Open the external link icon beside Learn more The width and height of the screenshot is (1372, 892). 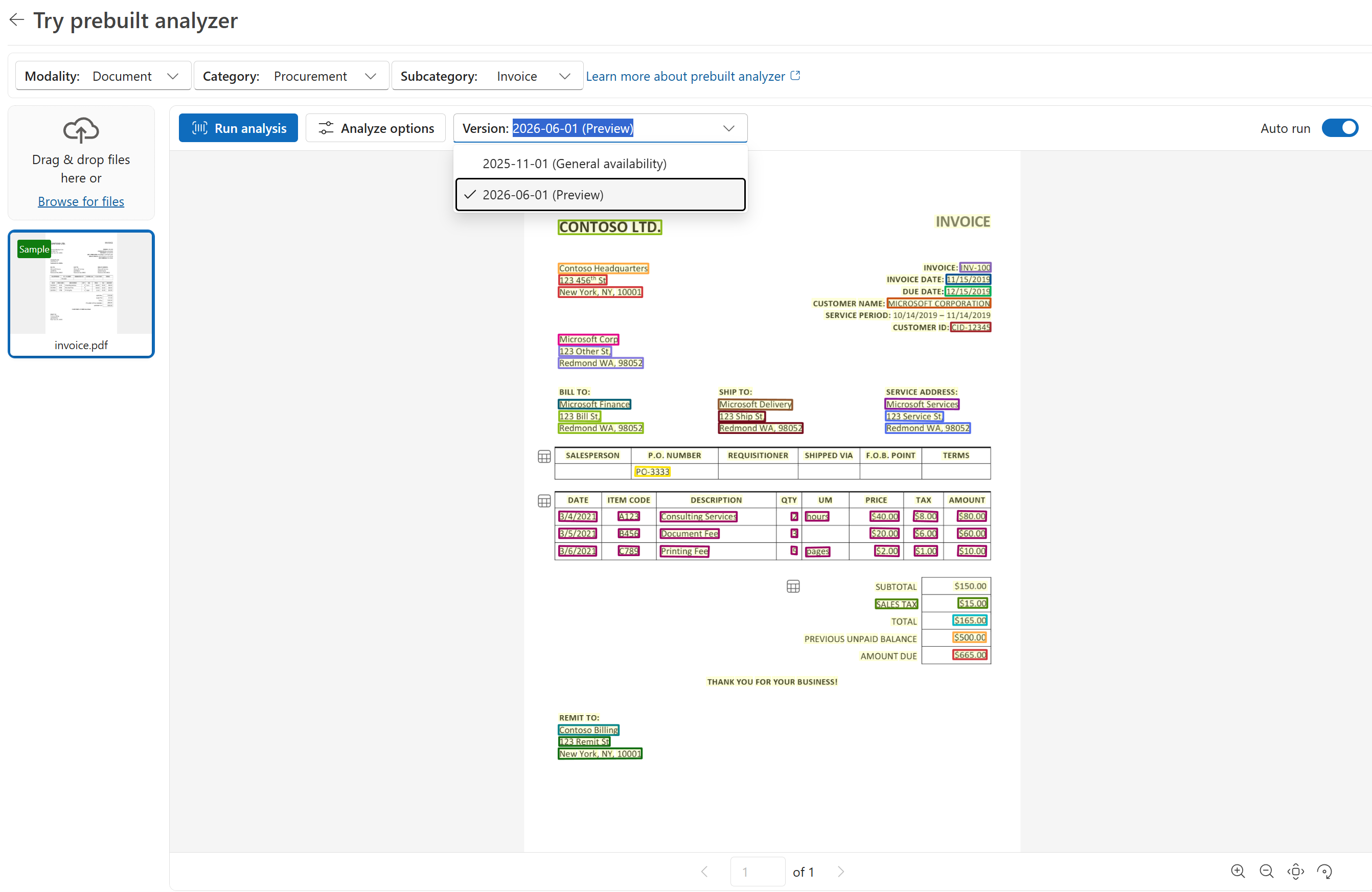coord(795,76)
